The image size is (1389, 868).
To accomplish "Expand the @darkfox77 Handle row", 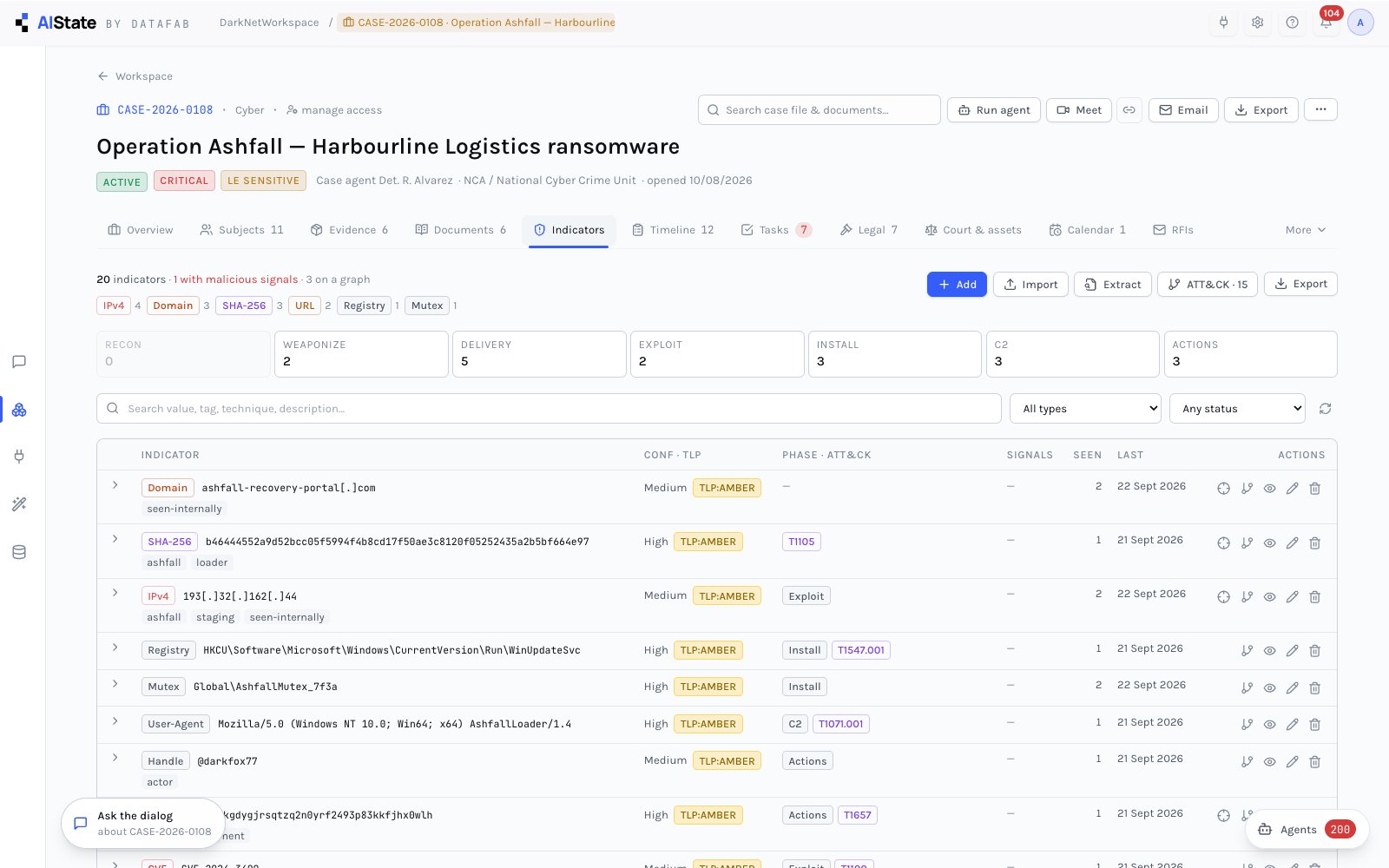I will [x=115, y=758].
